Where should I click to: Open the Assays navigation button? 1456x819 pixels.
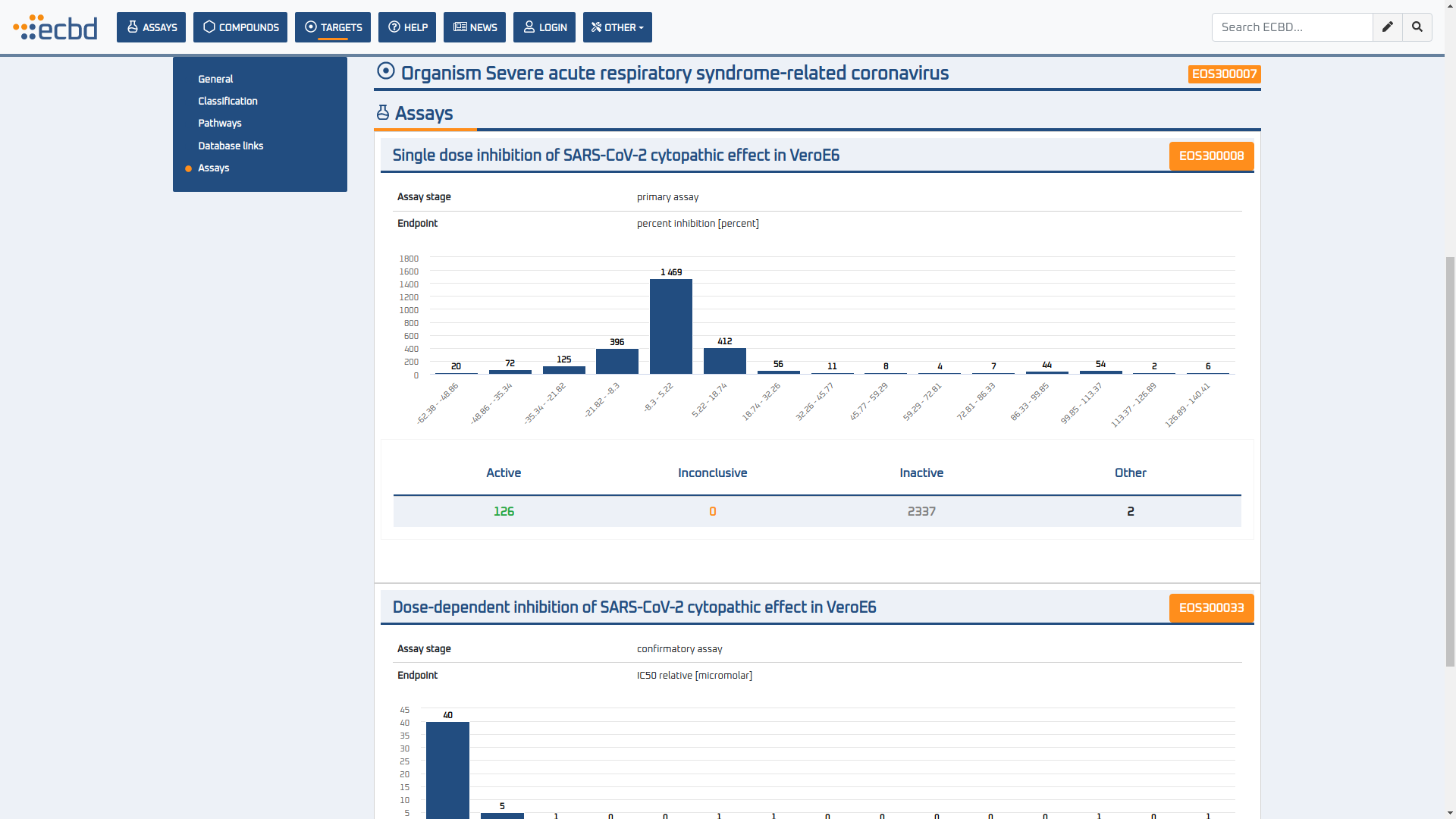click(x=151, y=27)
